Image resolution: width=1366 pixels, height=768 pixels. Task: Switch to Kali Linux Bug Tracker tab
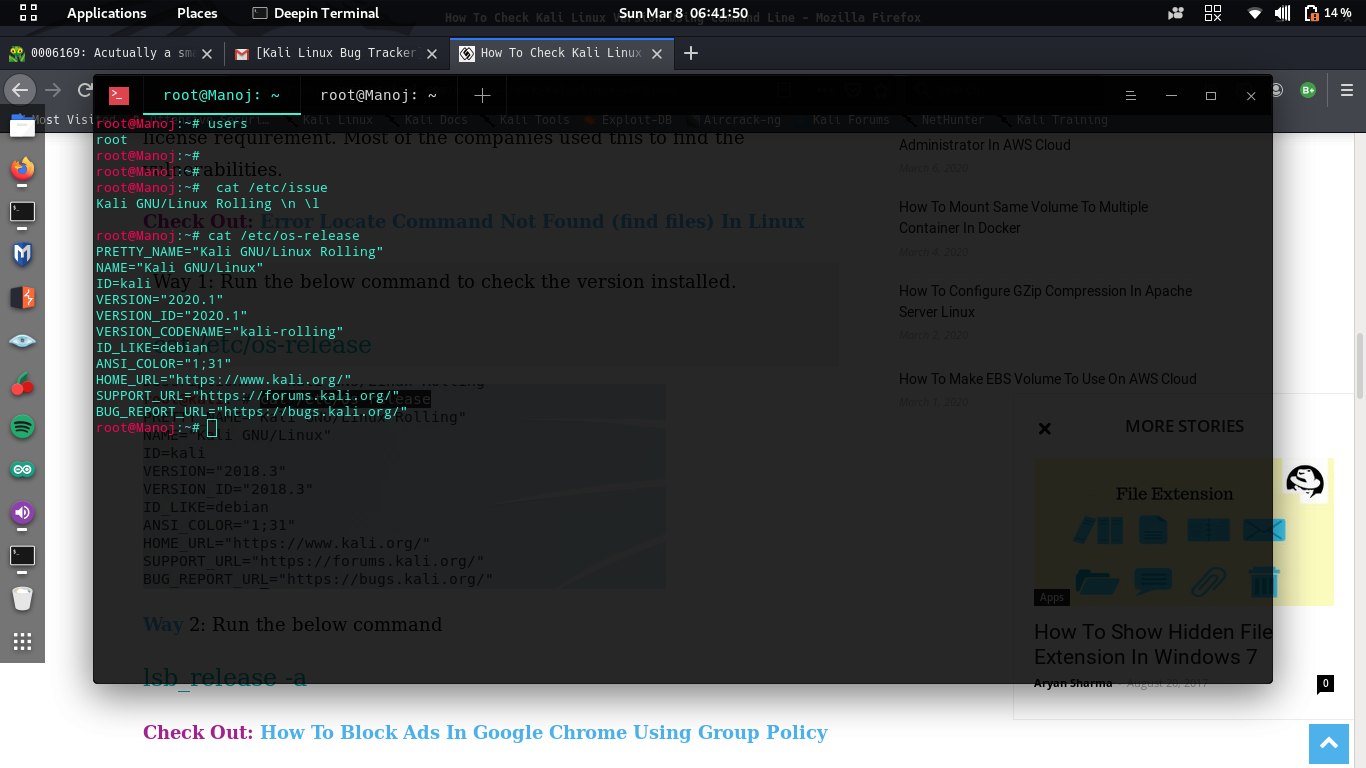335,53
